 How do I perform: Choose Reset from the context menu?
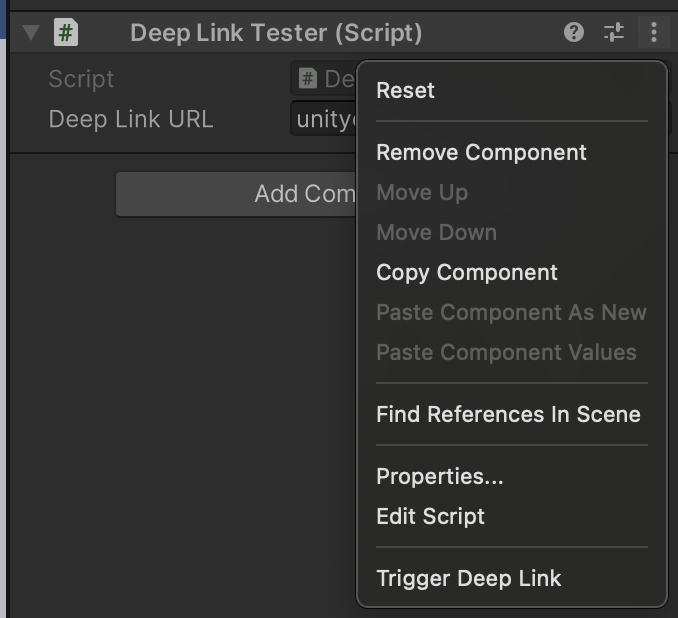coord(405,90)
